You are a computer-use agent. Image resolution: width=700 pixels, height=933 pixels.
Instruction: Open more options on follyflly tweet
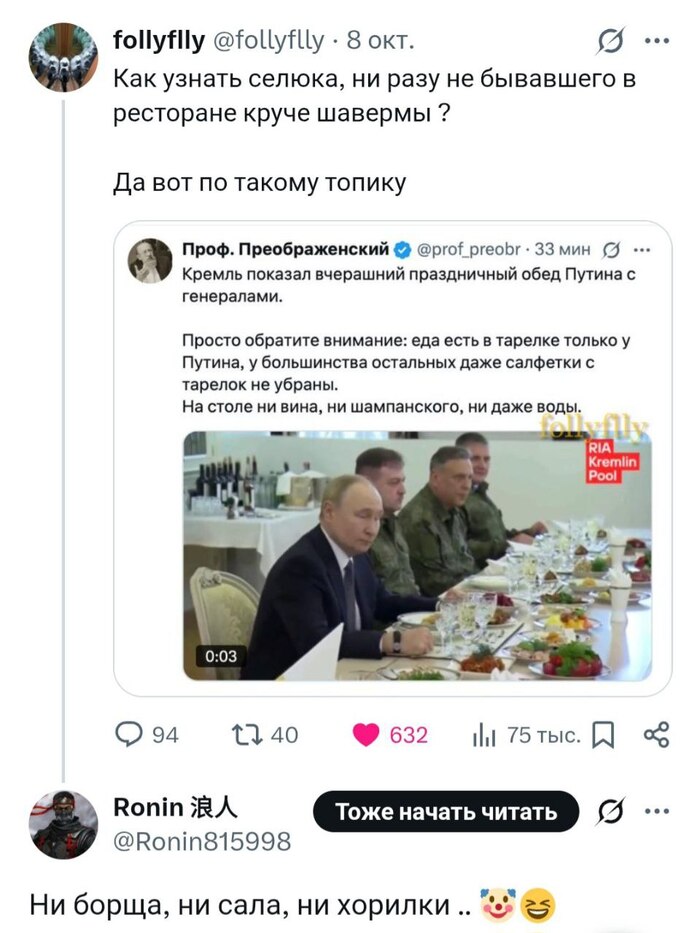[656, 41]
